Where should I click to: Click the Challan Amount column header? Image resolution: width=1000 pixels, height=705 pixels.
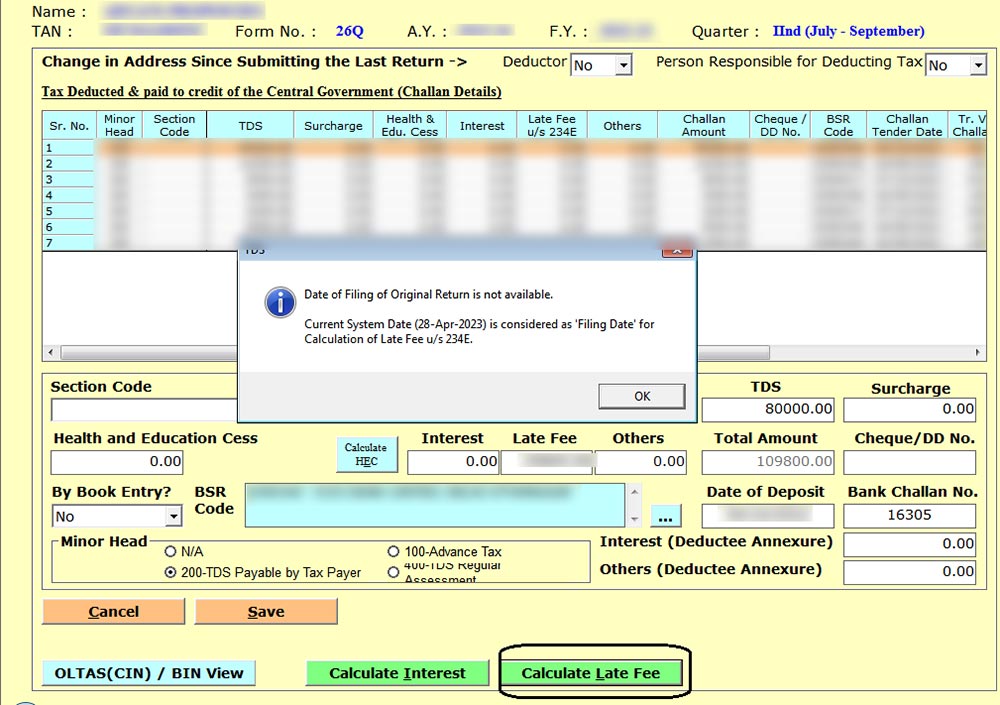(704, 125)
